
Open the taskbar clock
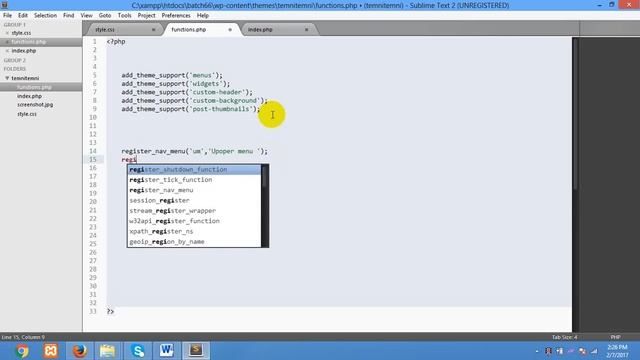coord(617,351)
